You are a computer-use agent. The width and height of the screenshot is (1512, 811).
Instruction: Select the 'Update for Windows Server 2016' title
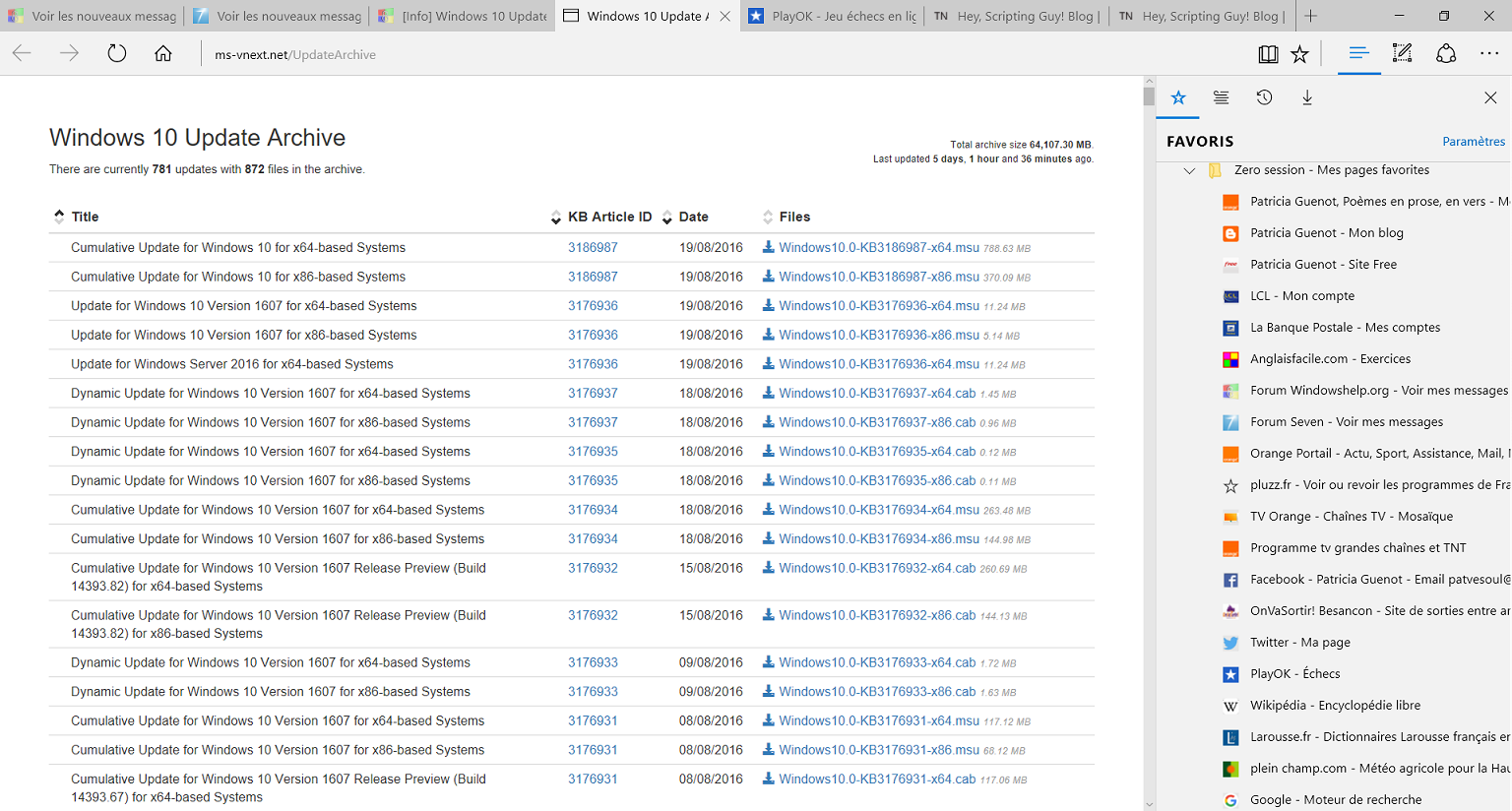point(232,364)
